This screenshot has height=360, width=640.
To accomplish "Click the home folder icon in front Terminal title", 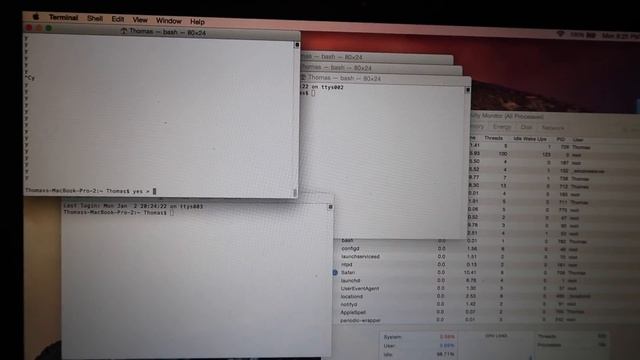I will [124, 31].
